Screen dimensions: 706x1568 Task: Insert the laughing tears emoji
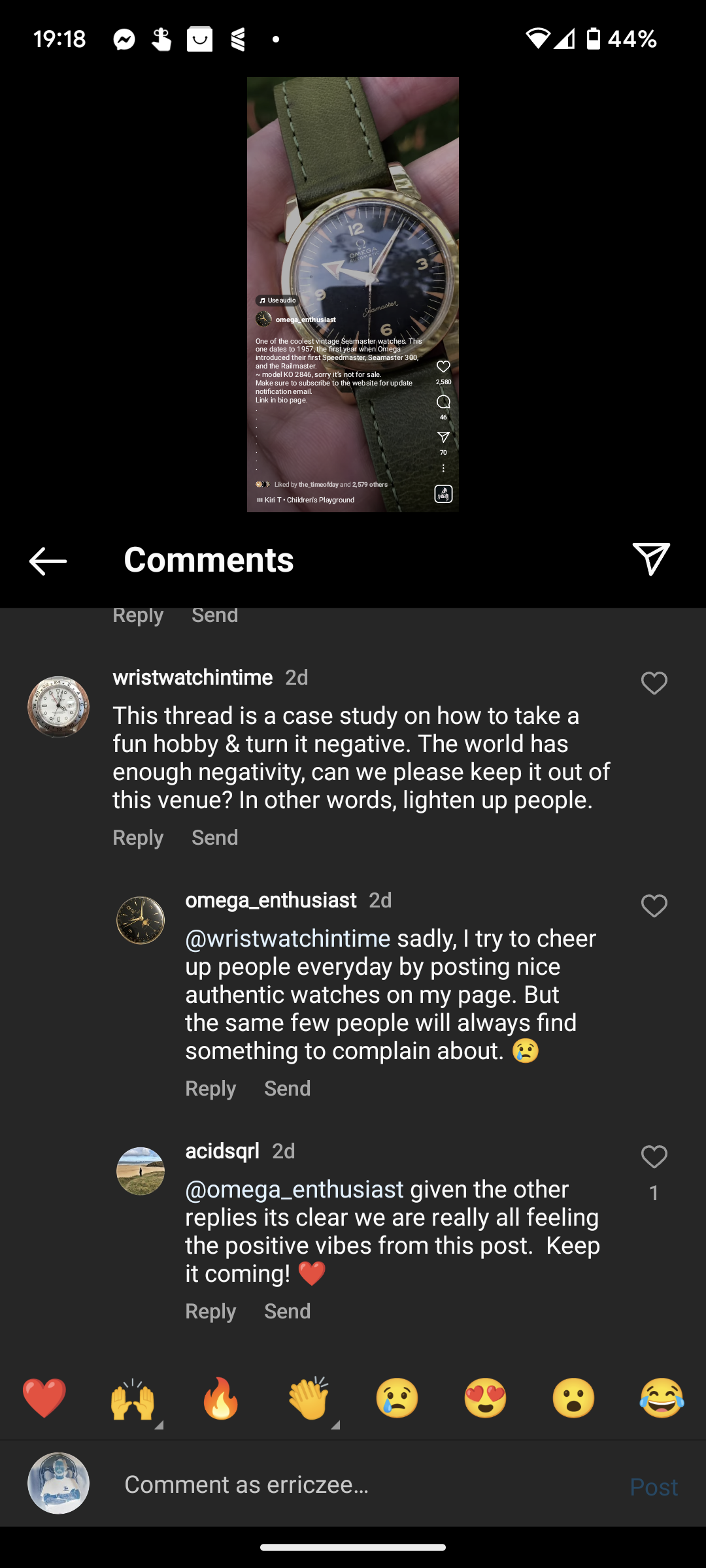(662, 1398)
